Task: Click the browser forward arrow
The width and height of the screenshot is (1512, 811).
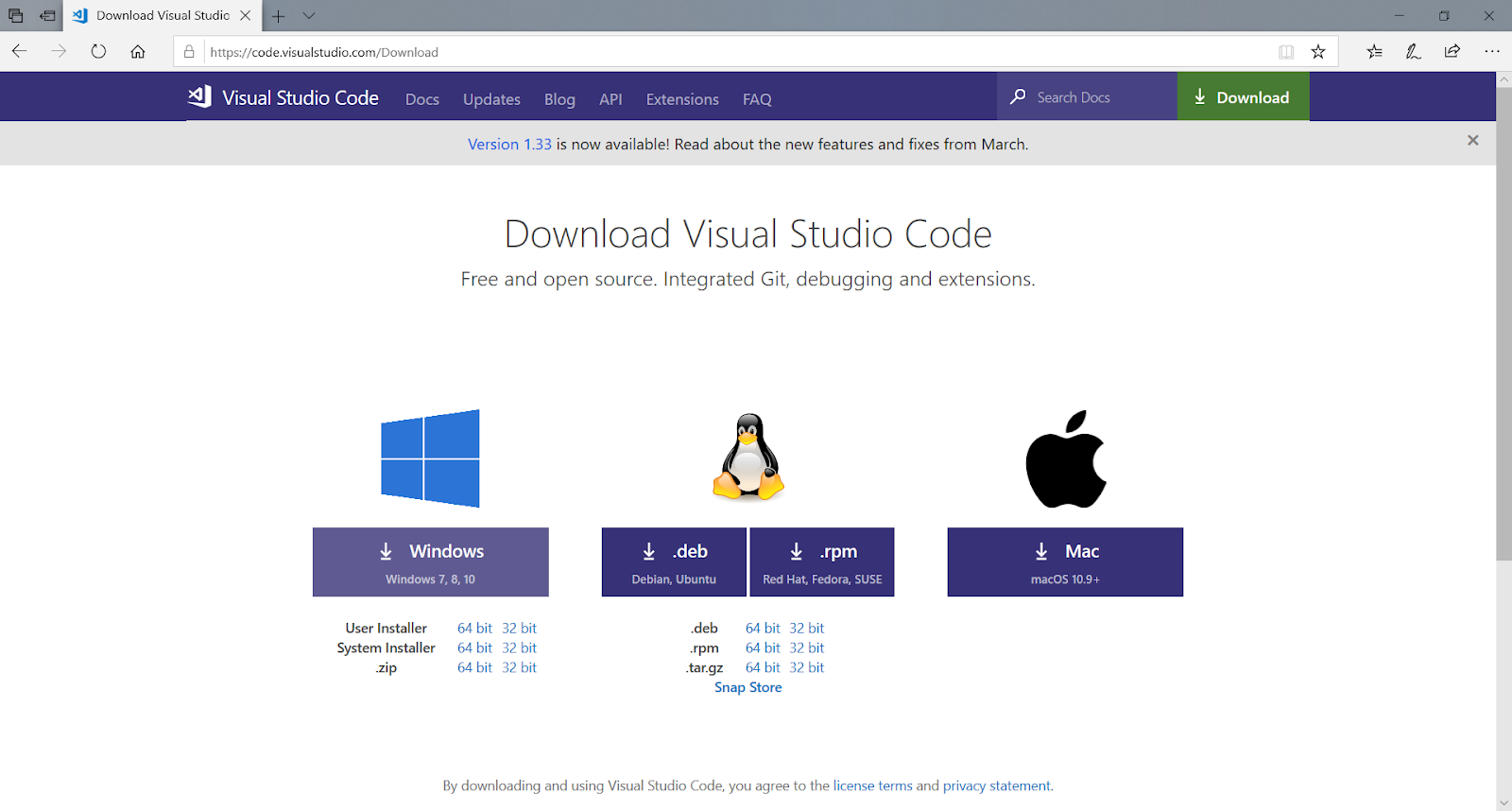Action: coord(59,51)
